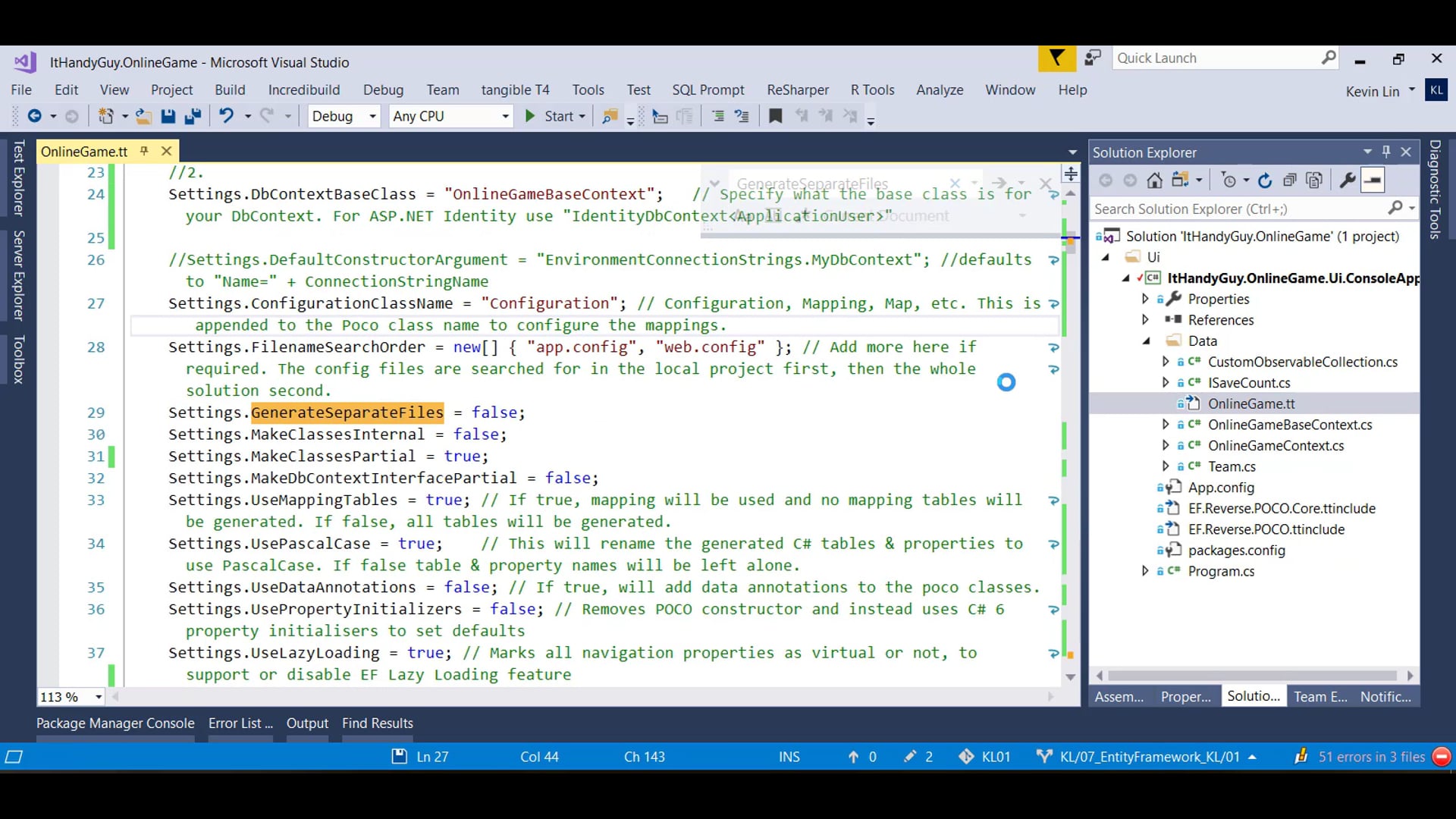Toggle pin on OnlineGame.tt tab
Image resolution: width=1456 pixels, height=819 pixels.
tap(144, 152)
